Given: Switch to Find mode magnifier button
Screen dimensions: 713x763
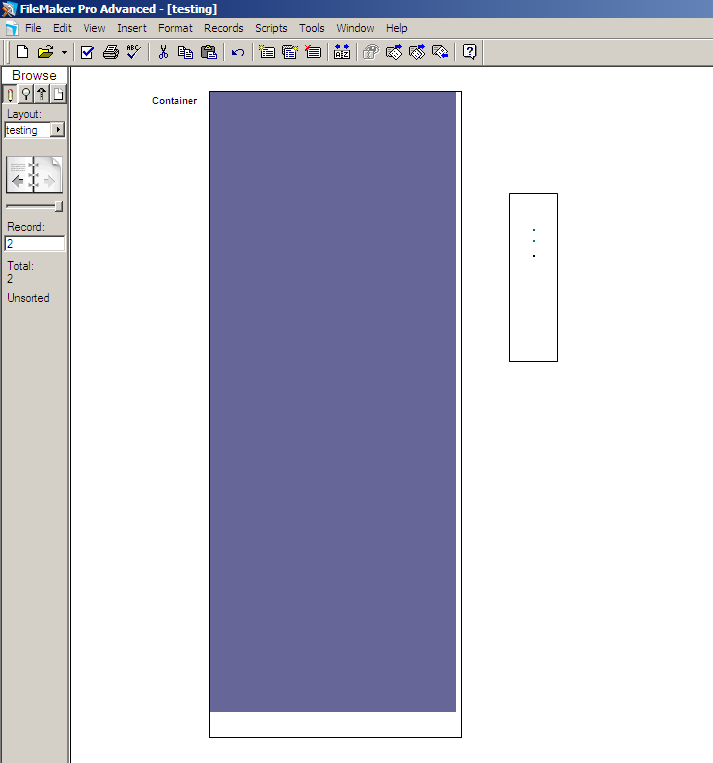Looking at the screenshot, I should click(x=26, y=94).
